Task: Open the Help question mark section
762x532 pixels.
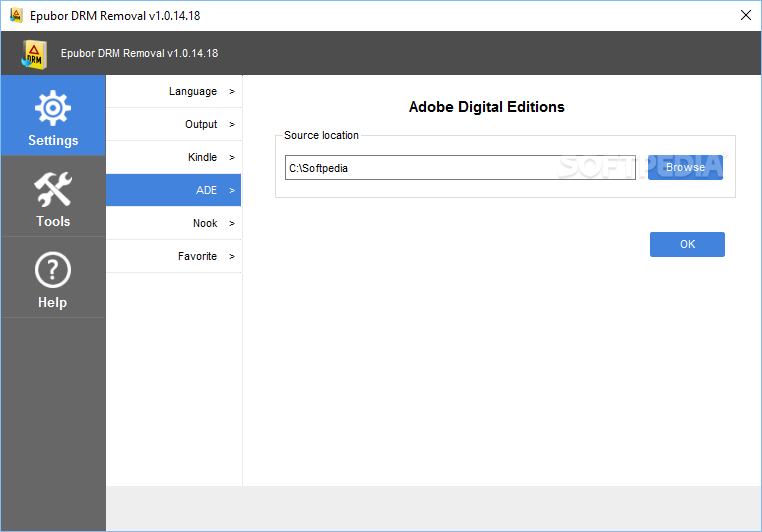Action: click(53, 278)
